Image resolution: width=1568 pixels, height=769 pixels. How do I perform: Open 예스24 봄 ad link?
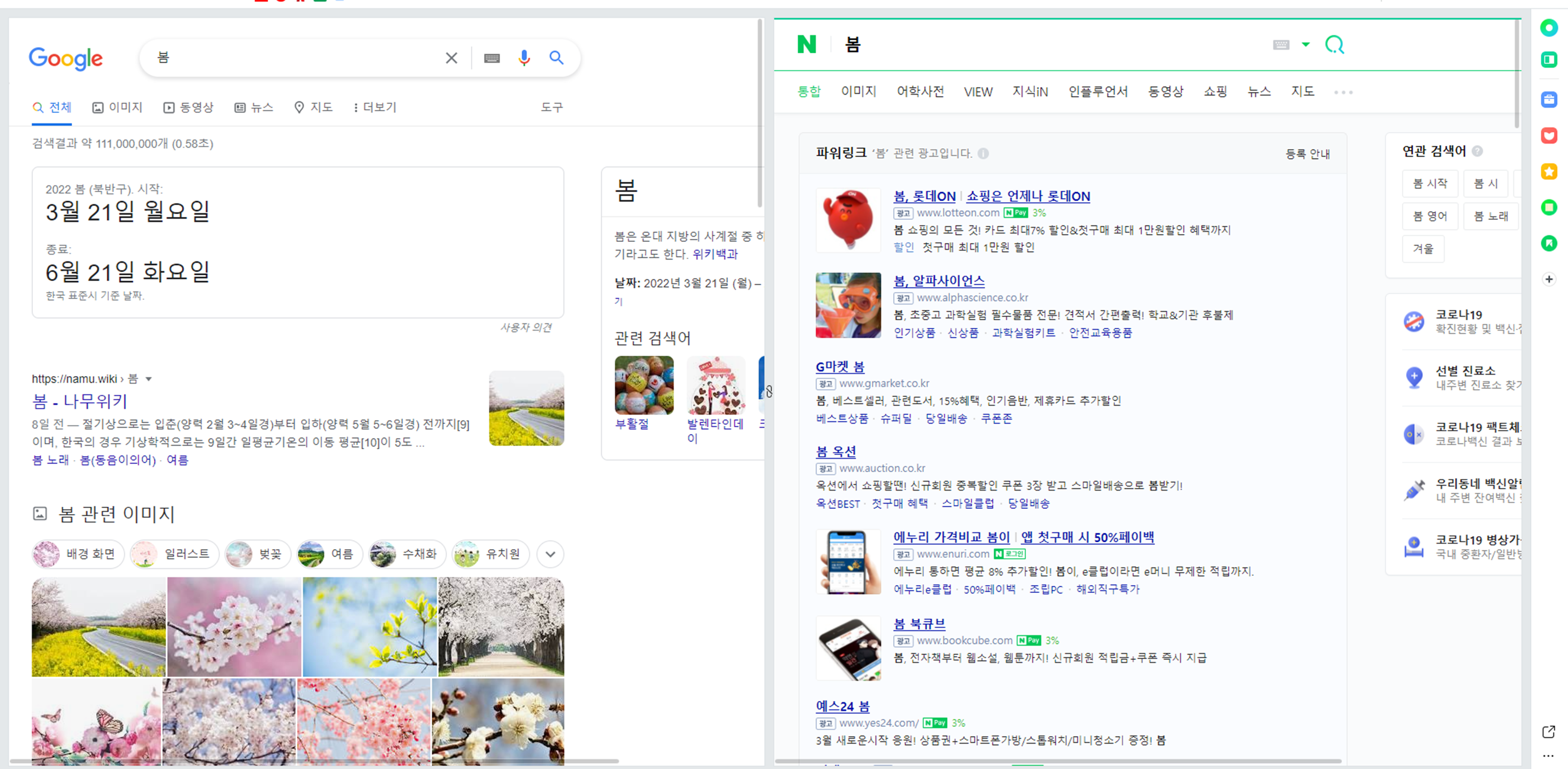[x=843, y=706]
